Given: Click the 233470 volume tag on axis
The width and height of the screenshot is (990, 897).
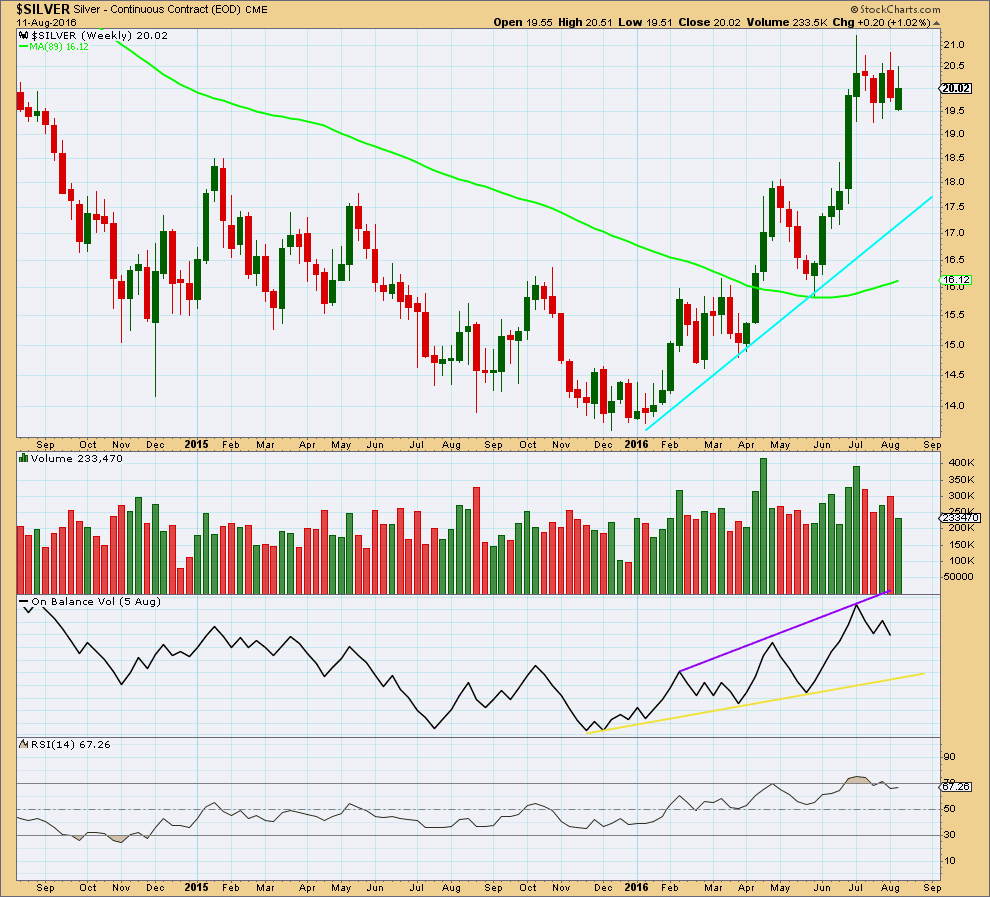Looking at the screenshot, I should 960,518.
